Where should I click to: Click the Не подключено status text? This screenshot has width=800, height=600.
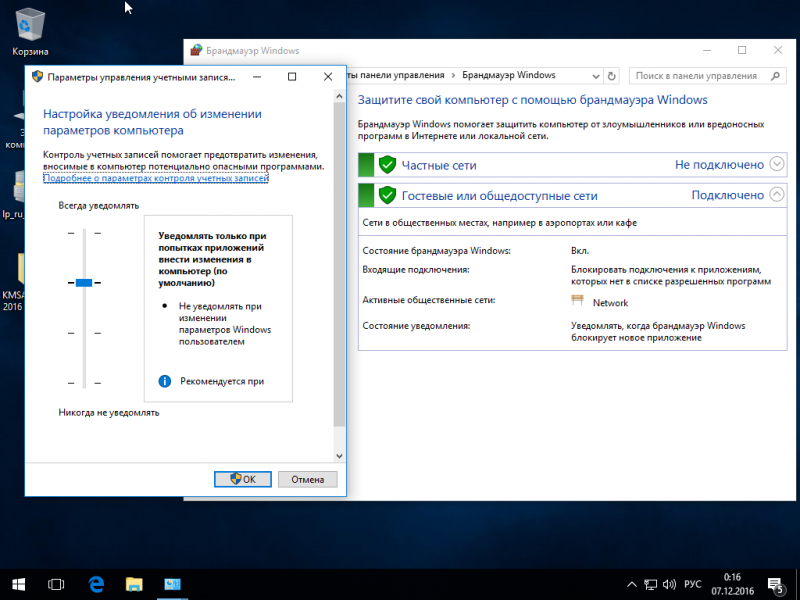(x=719, y=164)
